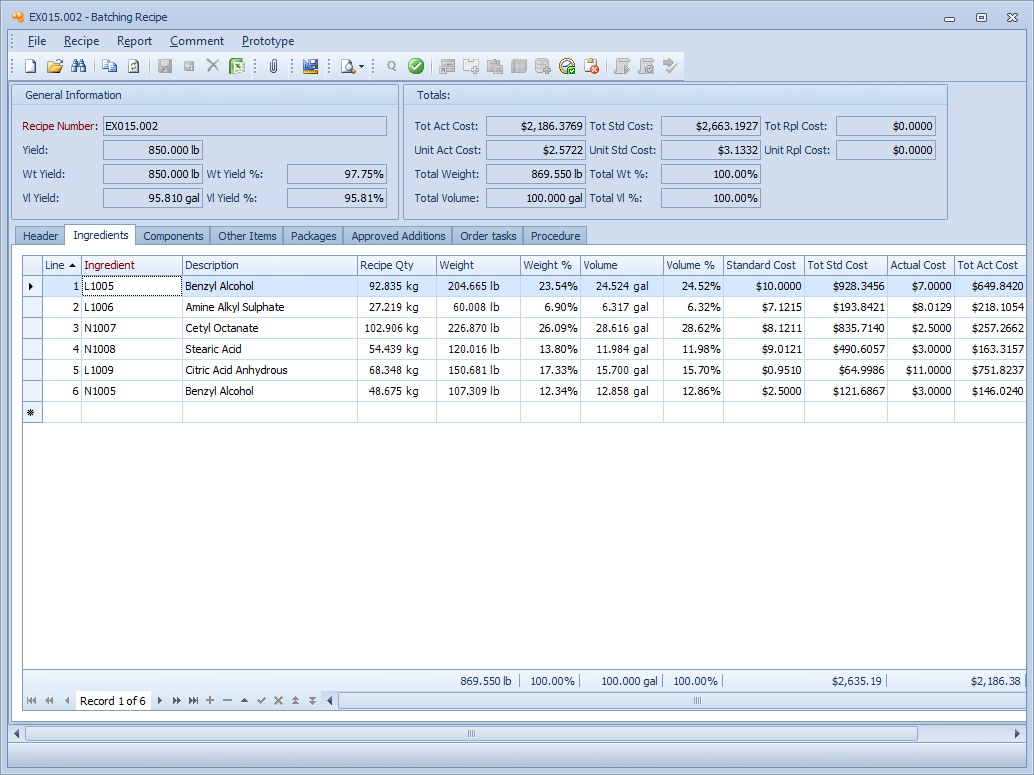Viewport: 1034px width, 775px height.
Task: Cancel the recipe with the clipboard-red-X icon
Action: (592, 66)
